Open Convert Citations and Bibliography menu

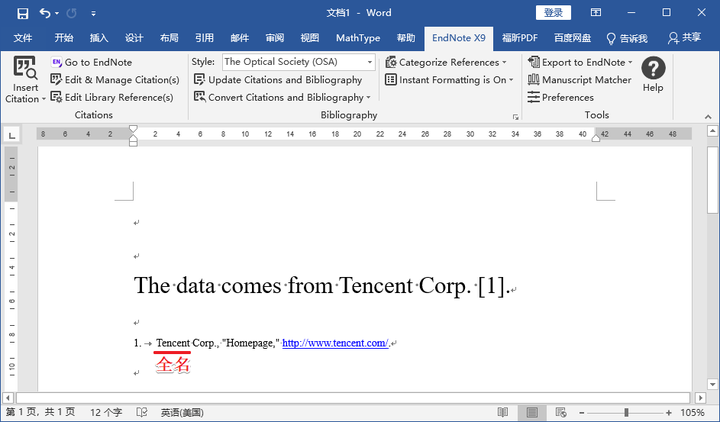[x=282, y=97]
